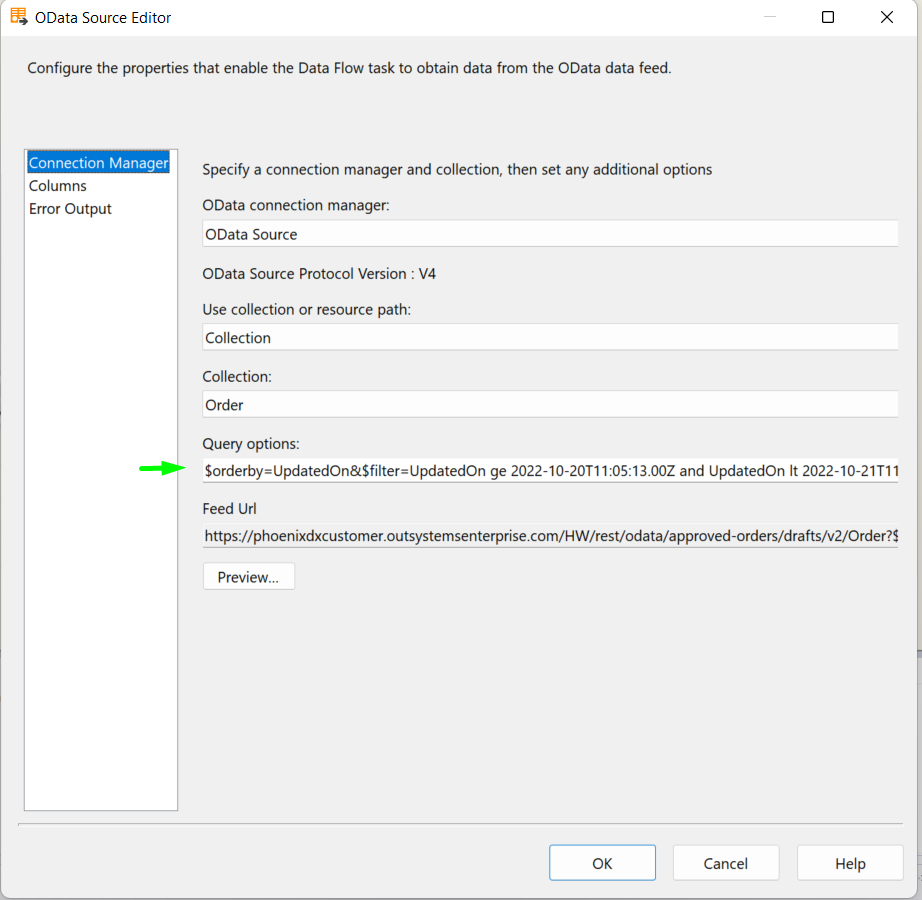922x900 pixels.
Task: Select the Connection Manager page
Action: coord(99,163)
